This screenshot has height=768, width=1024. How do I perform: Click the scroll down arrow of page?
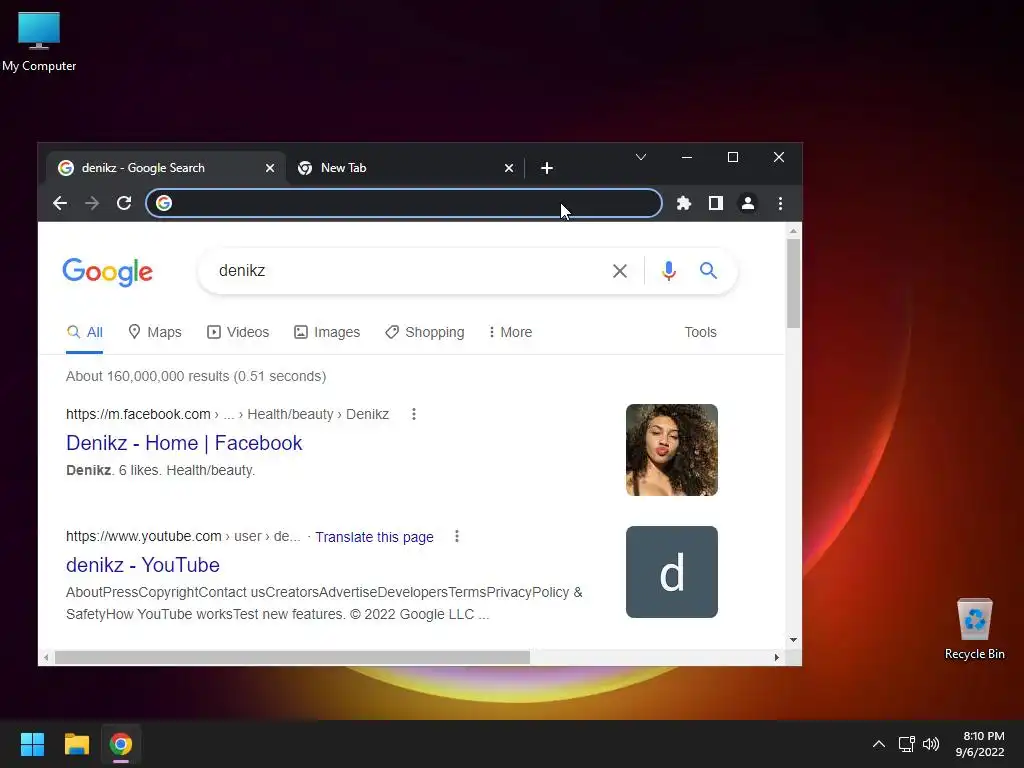click(x=793, y=640)
